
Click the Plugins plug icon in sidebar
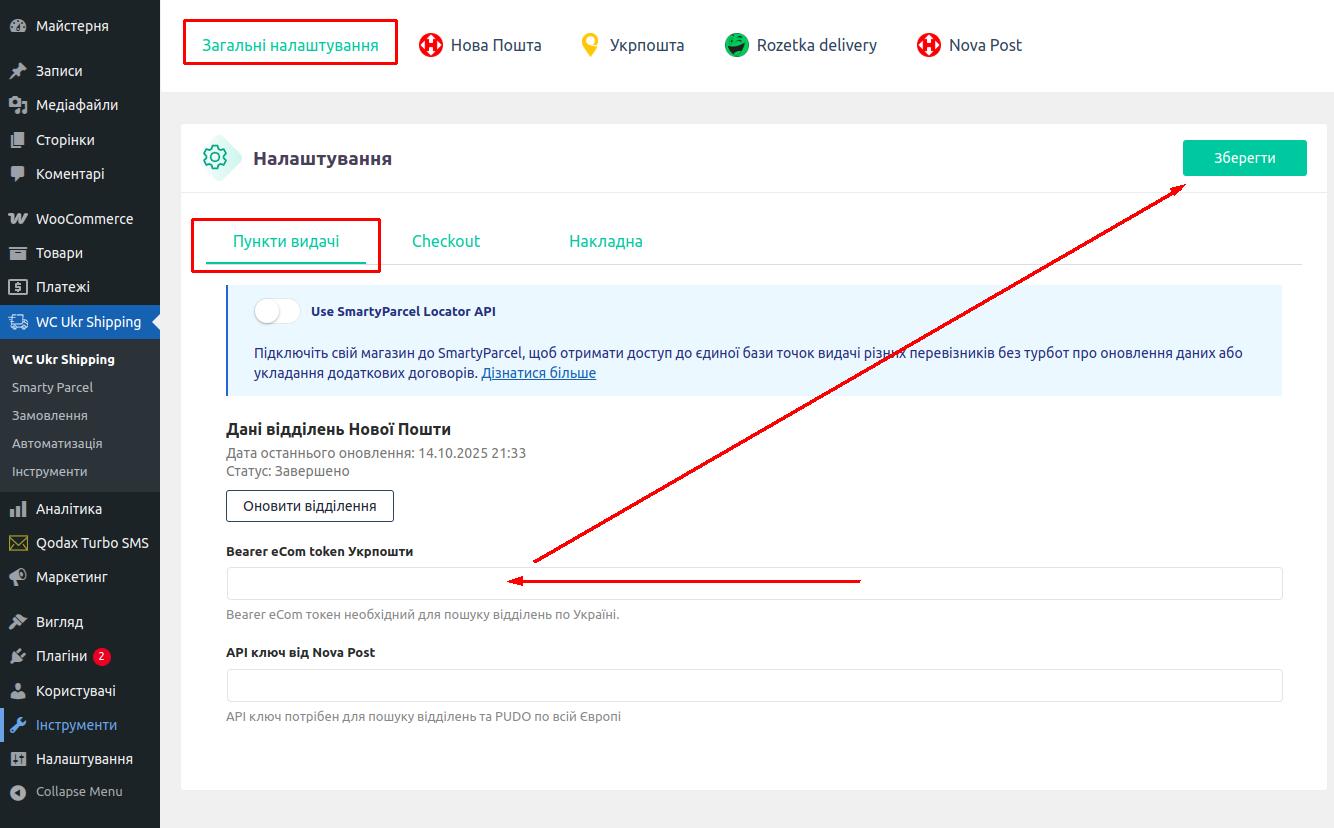pyautogui.click(x=17, y=657)
